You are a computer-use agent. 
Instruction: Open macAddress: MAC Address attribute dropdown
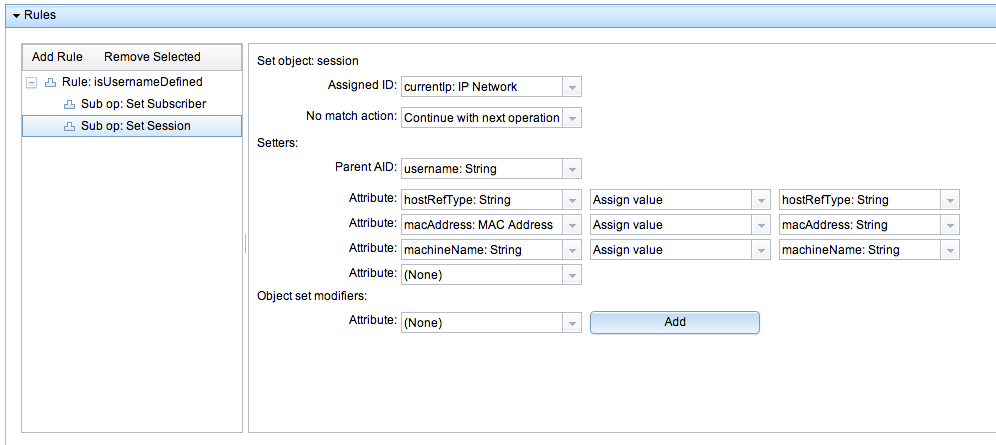(572, 225)
